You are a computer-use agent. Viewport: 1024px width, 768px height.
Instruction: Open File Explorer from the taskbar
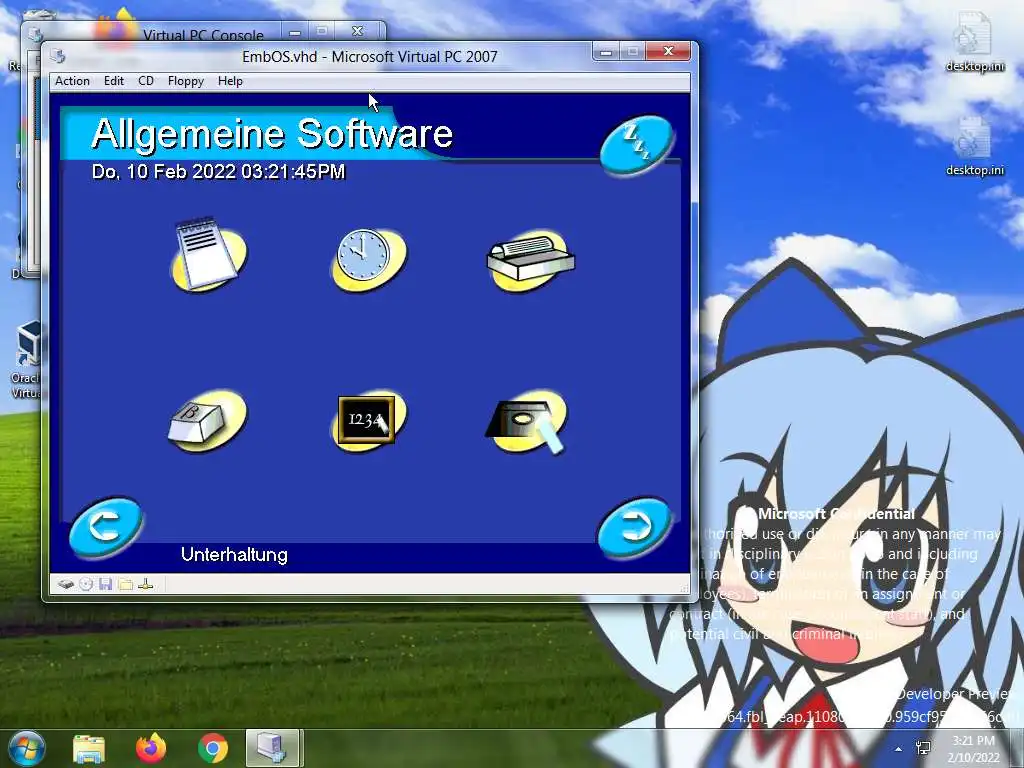[89, 748]
